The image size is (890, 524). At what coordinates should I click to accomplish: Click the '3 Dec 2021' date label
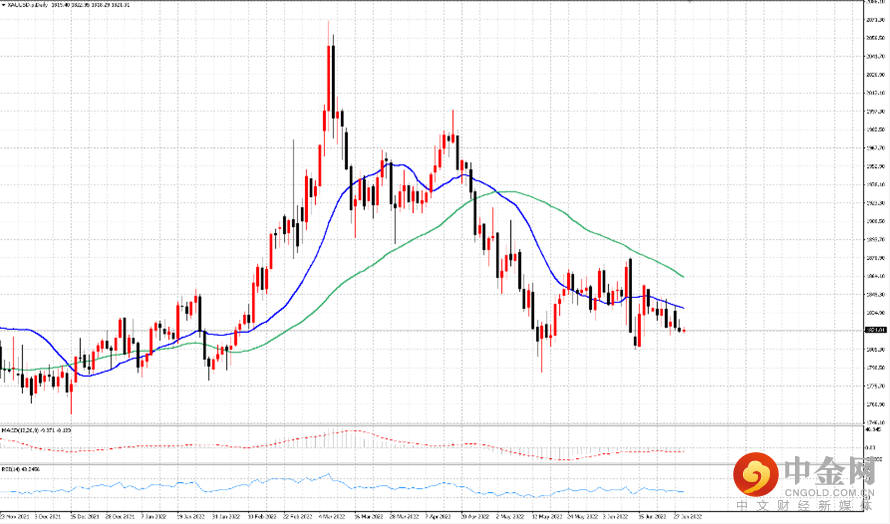click(x=49, y=517)
